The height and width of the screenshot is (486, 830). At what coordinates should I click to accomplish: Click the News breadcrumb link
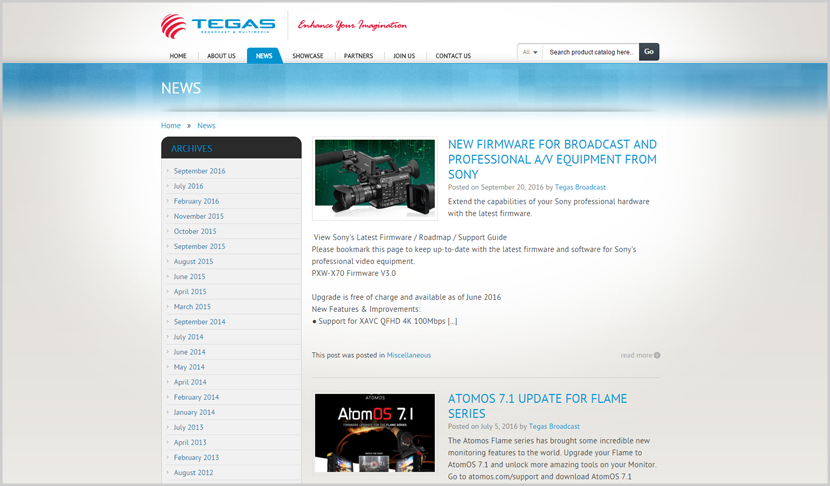pyautogui.click(x=206, y=125)
